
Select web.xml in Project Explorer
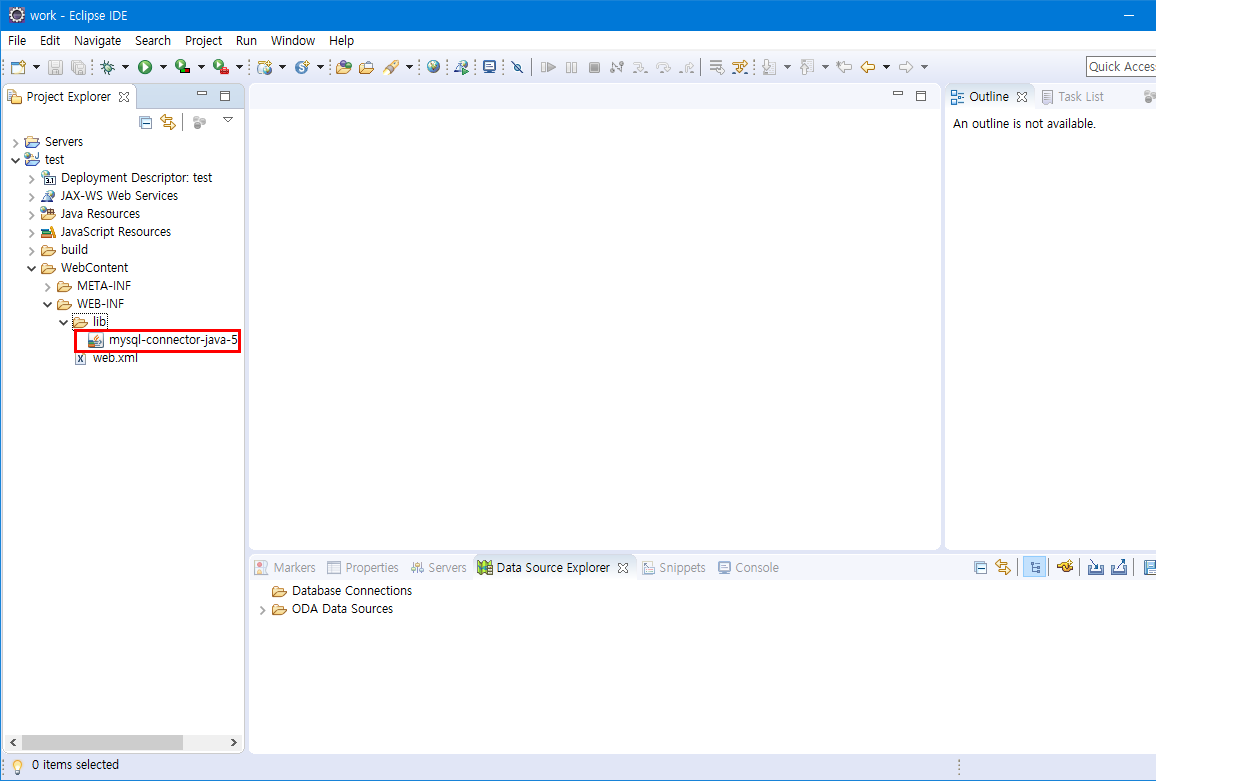[x=106, y=358]
